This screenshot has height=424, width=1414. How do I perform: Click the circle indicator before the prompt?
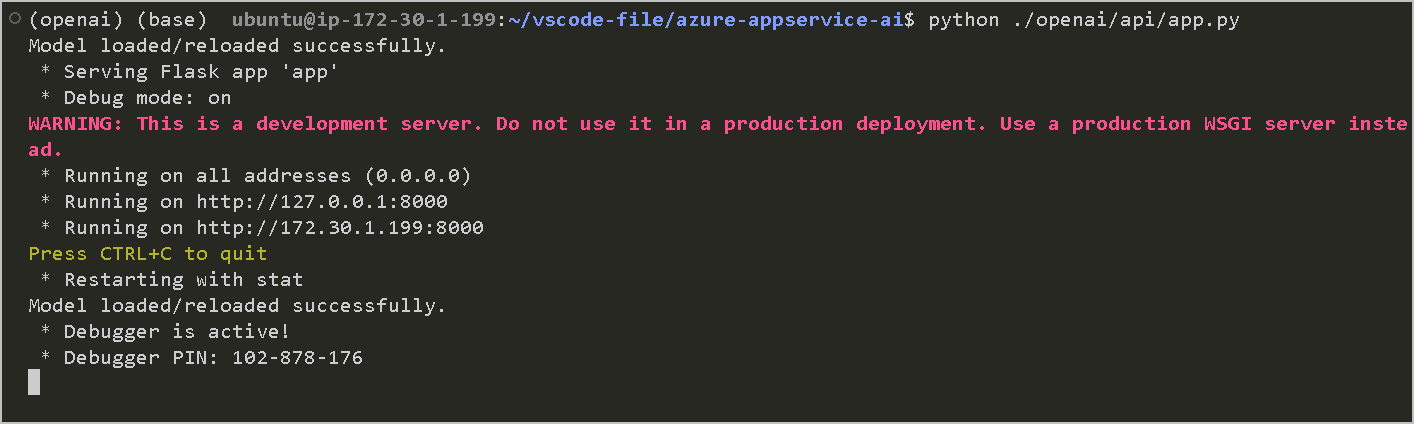[15, 18]
